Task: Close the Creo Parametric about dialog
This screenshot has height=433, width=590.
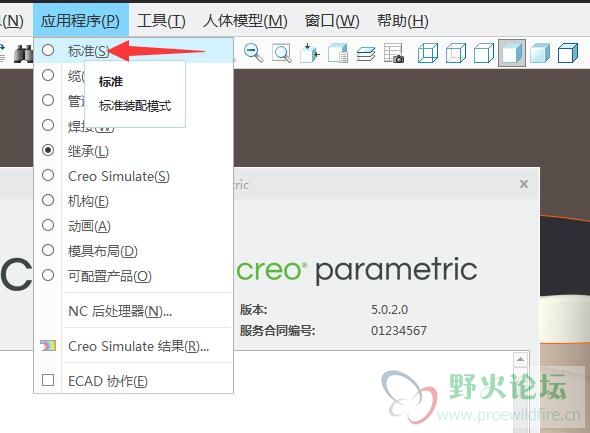Action: click(x=524, y=184)
